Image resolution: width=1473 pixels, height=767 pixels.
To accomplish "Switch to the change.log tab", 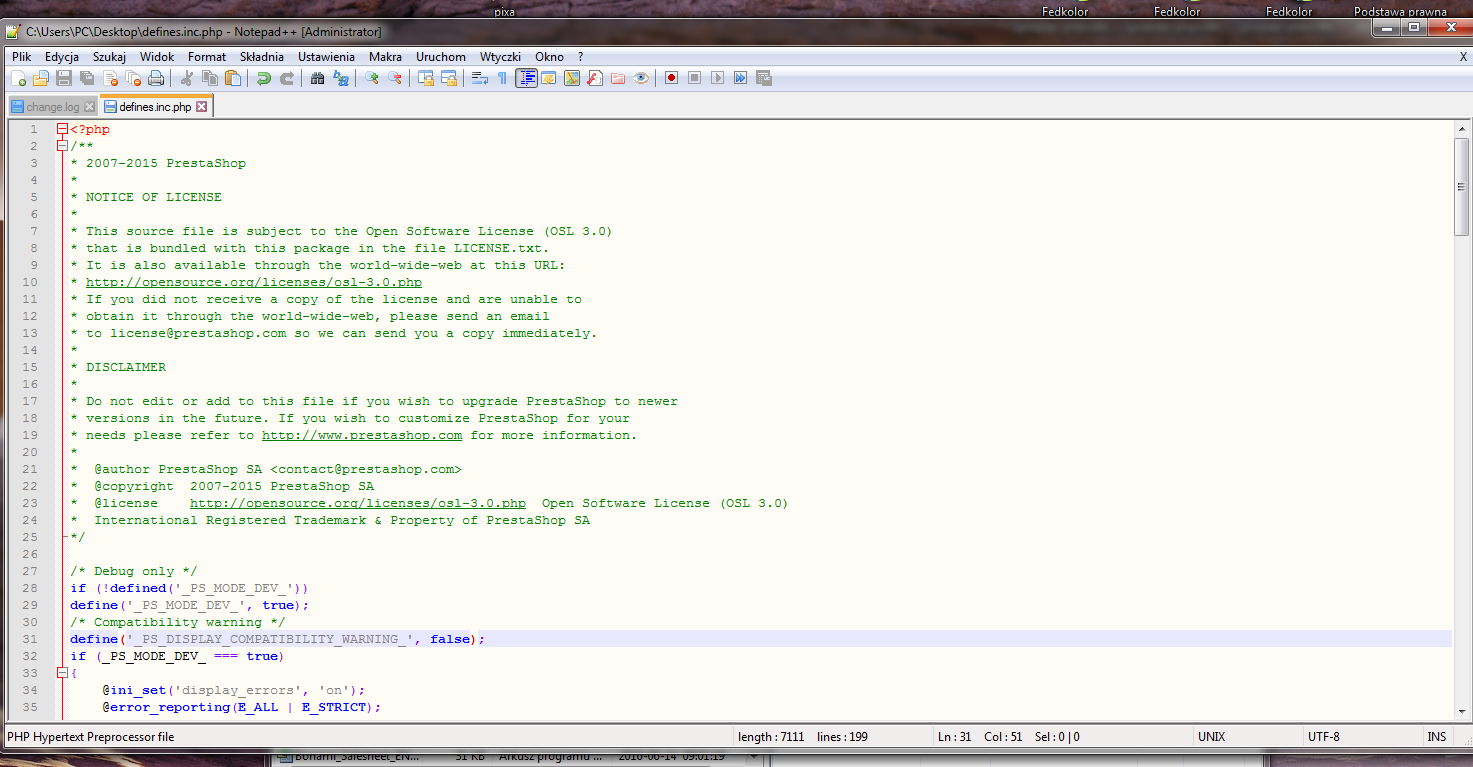I will coord(51,107).
